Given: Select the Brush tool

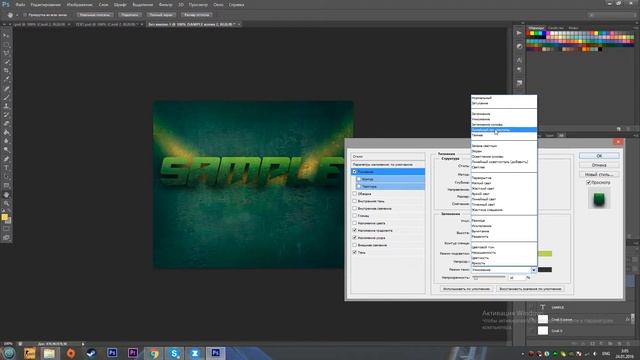Looking at the screenshot, I should tap(6, 98).
